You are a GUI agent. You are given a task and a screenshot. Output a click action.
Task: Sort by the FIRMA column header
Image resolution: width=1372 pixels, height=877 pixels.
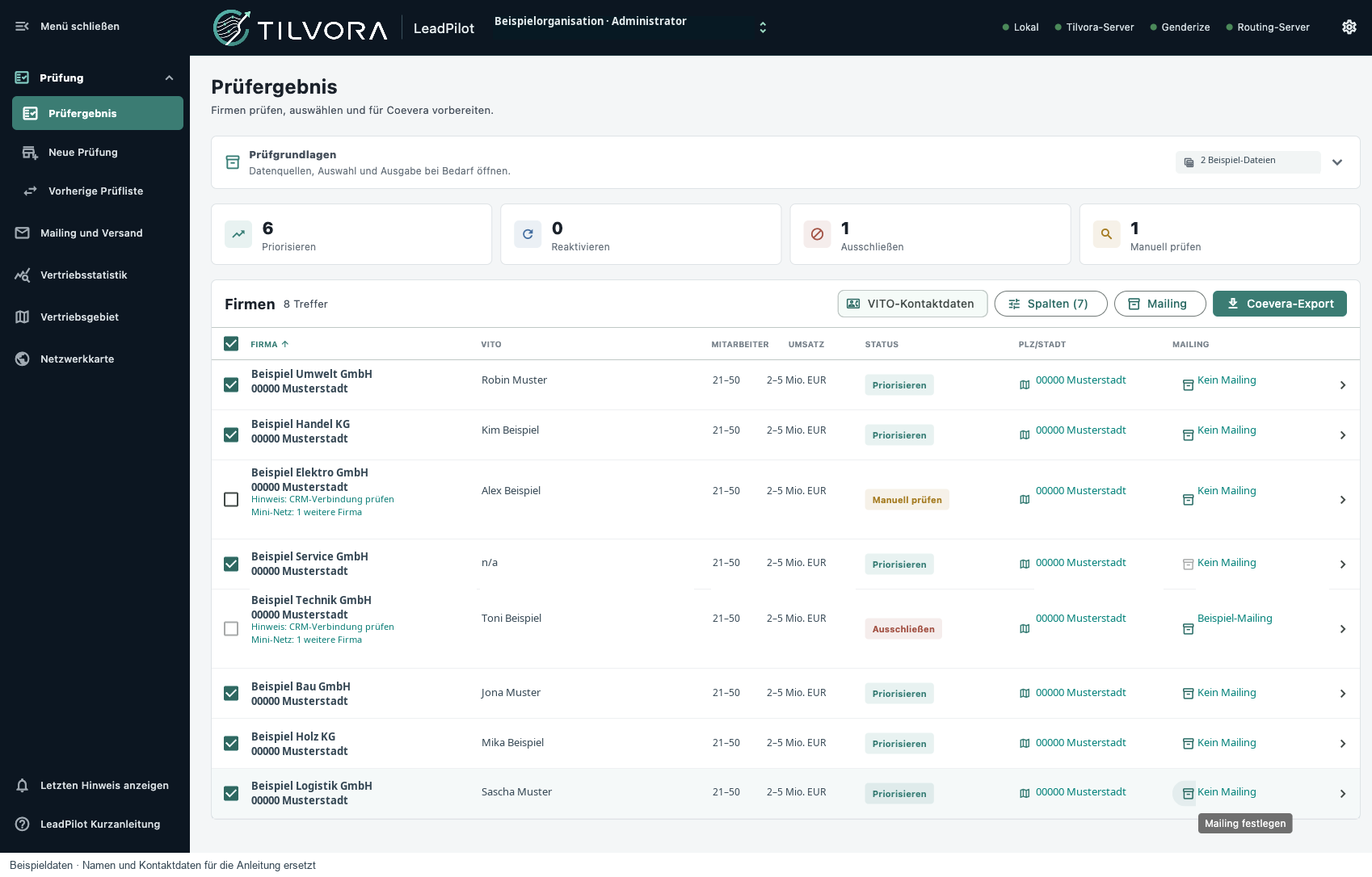pos(269,345)
